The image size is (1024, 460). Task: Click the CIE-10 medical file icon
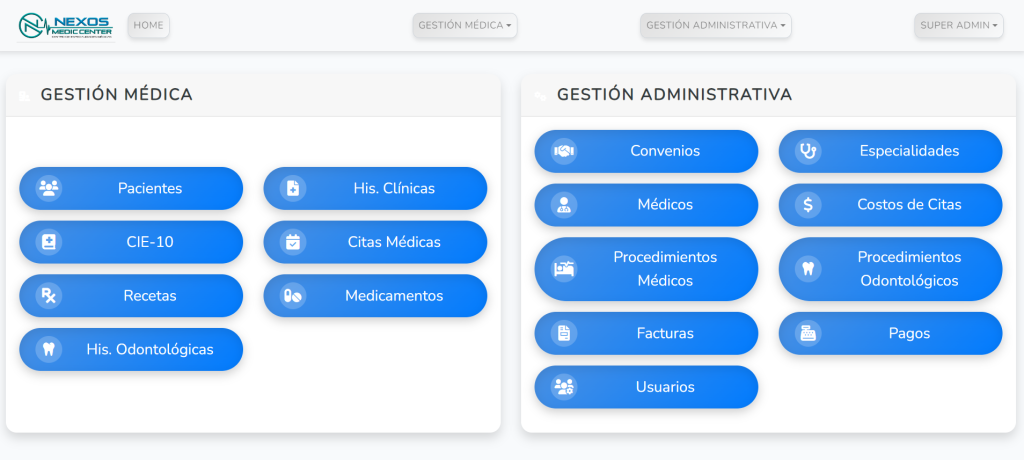[x=48, y=242]
